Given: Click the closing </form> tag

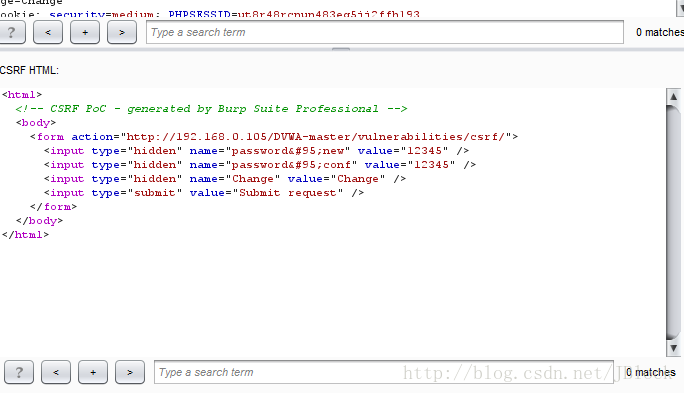Looking at the screenshot, I should [53, 206].
